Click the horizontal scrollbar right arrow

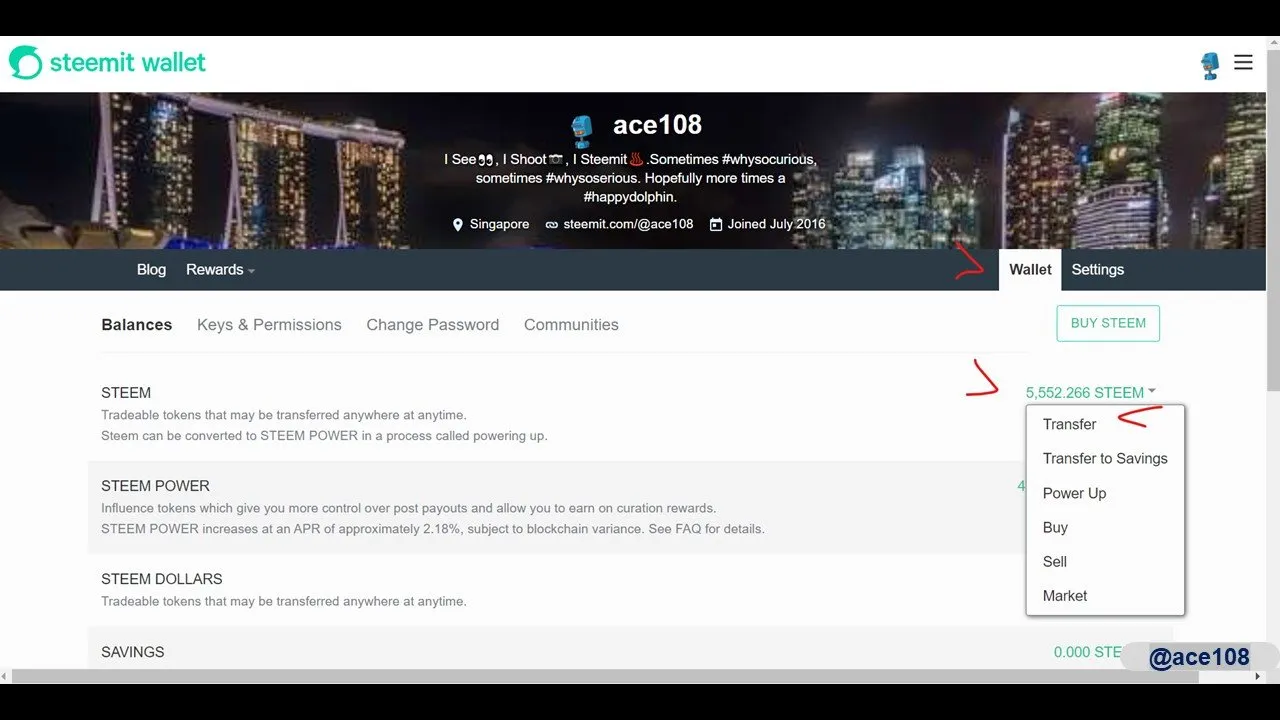(x=1258, y=677)
